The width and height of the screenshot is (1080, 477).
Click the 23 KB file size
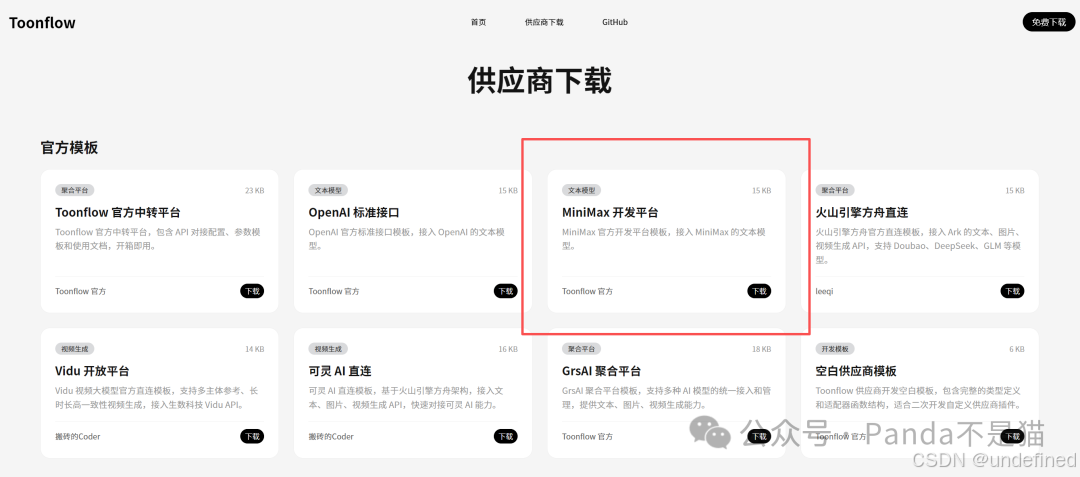click(255, 191)
